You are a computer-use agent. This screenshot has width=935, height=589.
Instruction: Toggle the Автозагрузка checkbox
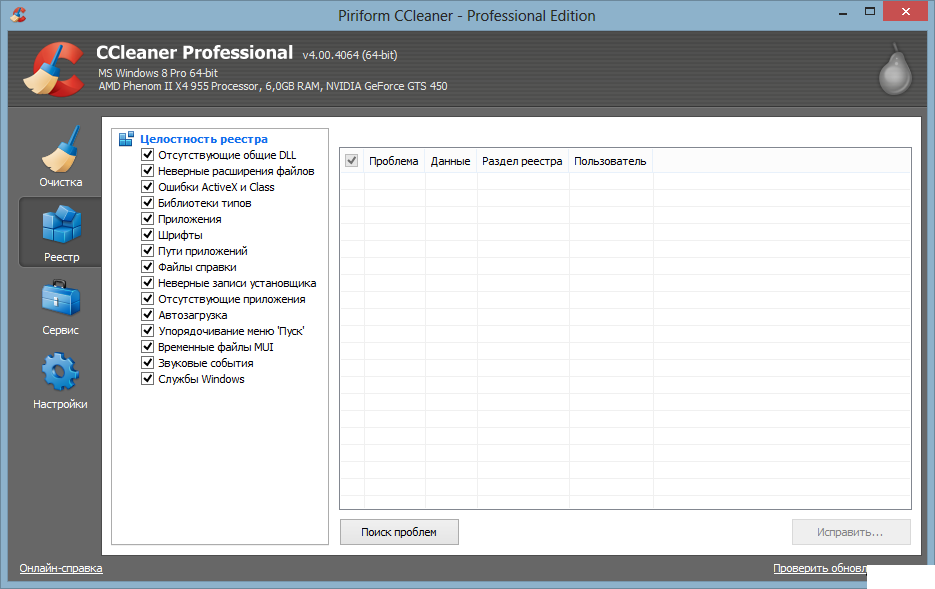coord(148,315)
